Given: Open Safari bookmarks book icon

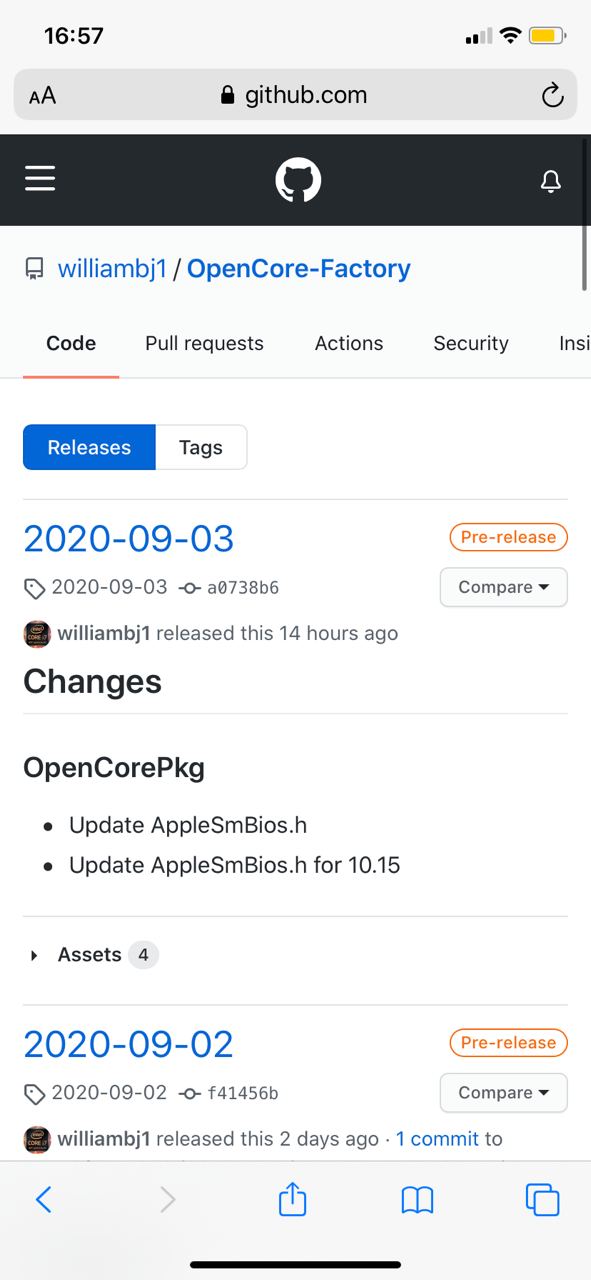Looking at the screenshot, I should coord(417,1200).
